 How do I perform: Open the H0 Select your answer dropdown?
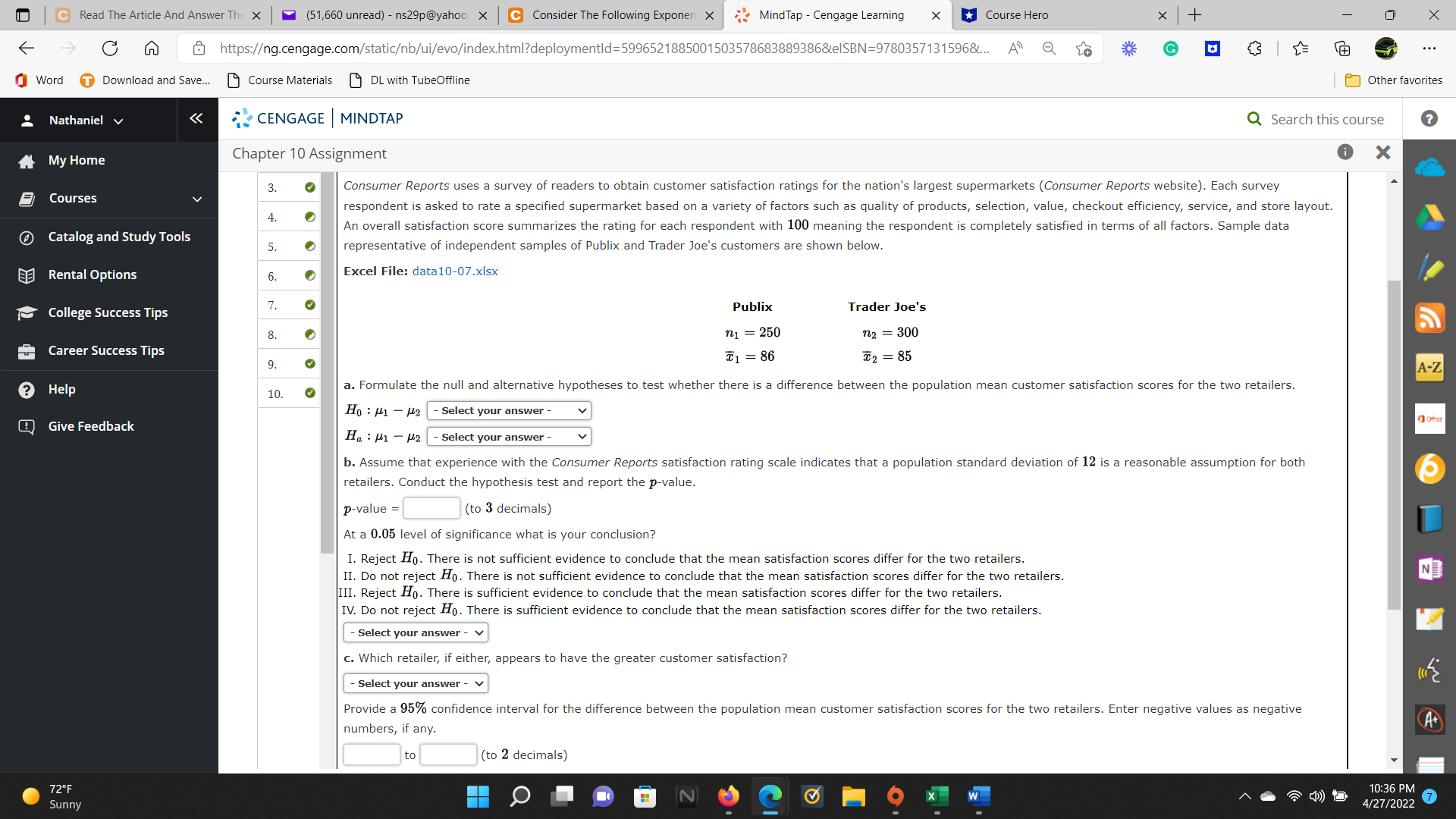[x=508, y=410]
